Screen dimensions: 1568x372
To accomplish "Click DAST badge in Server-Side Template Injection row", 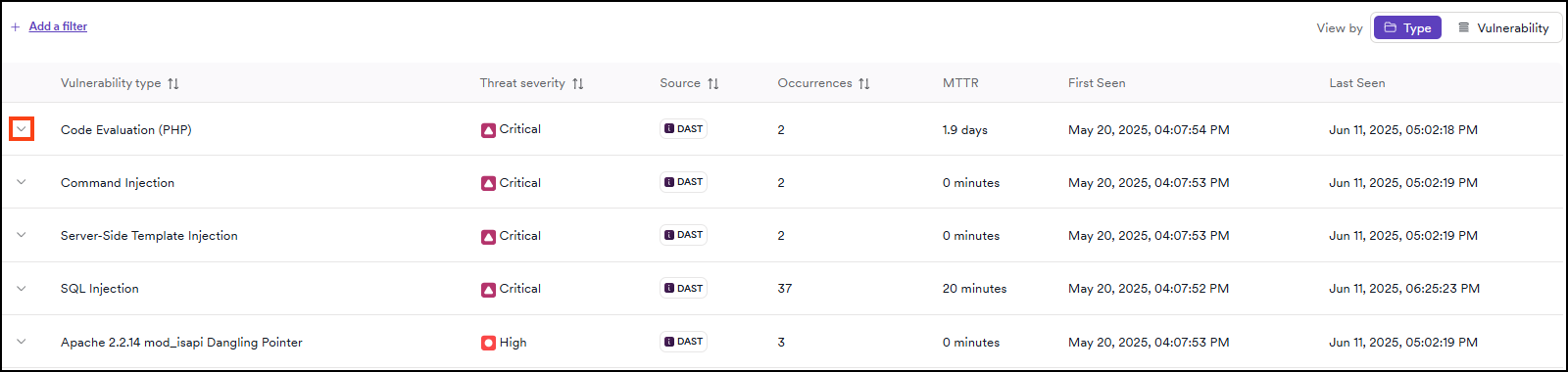I will pos(684,235).
